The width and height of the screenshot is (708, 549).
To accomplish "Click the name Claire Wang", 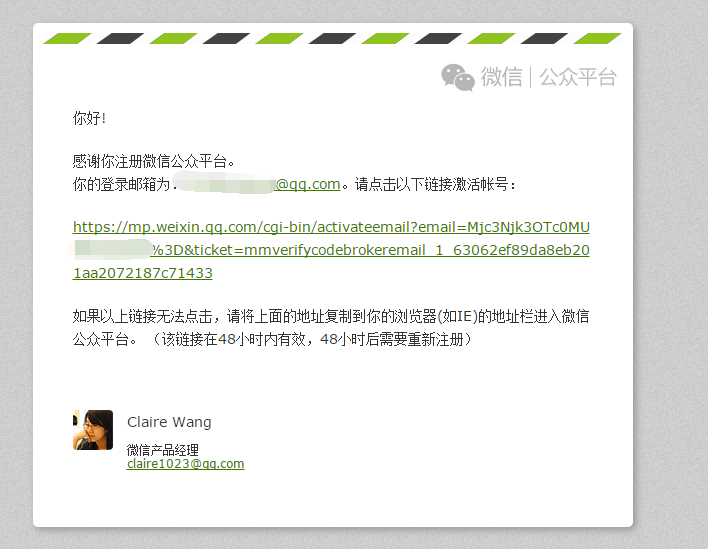I will [x=169, y=422].
